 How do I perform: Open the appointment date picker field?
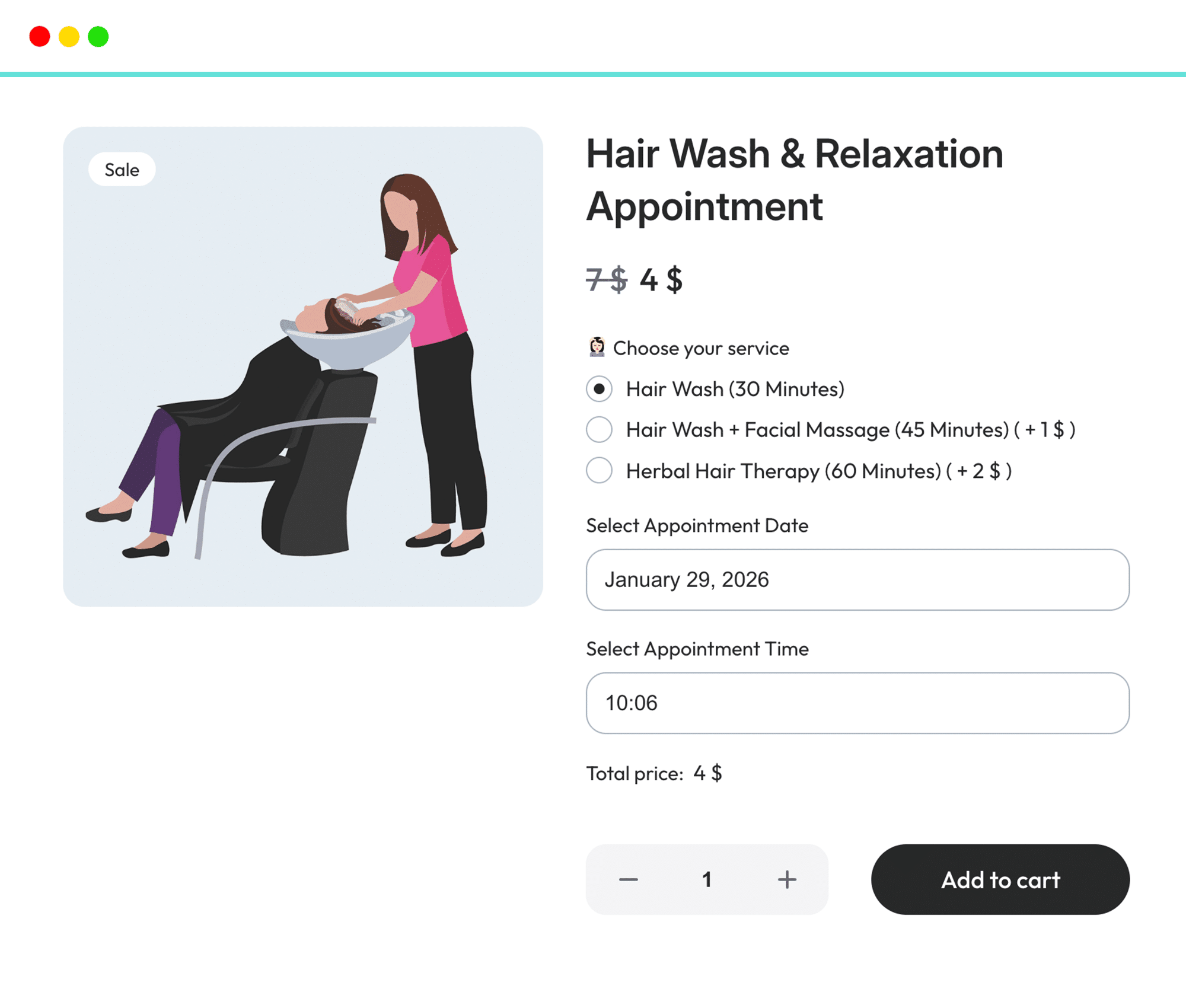[x=857, y=579]
